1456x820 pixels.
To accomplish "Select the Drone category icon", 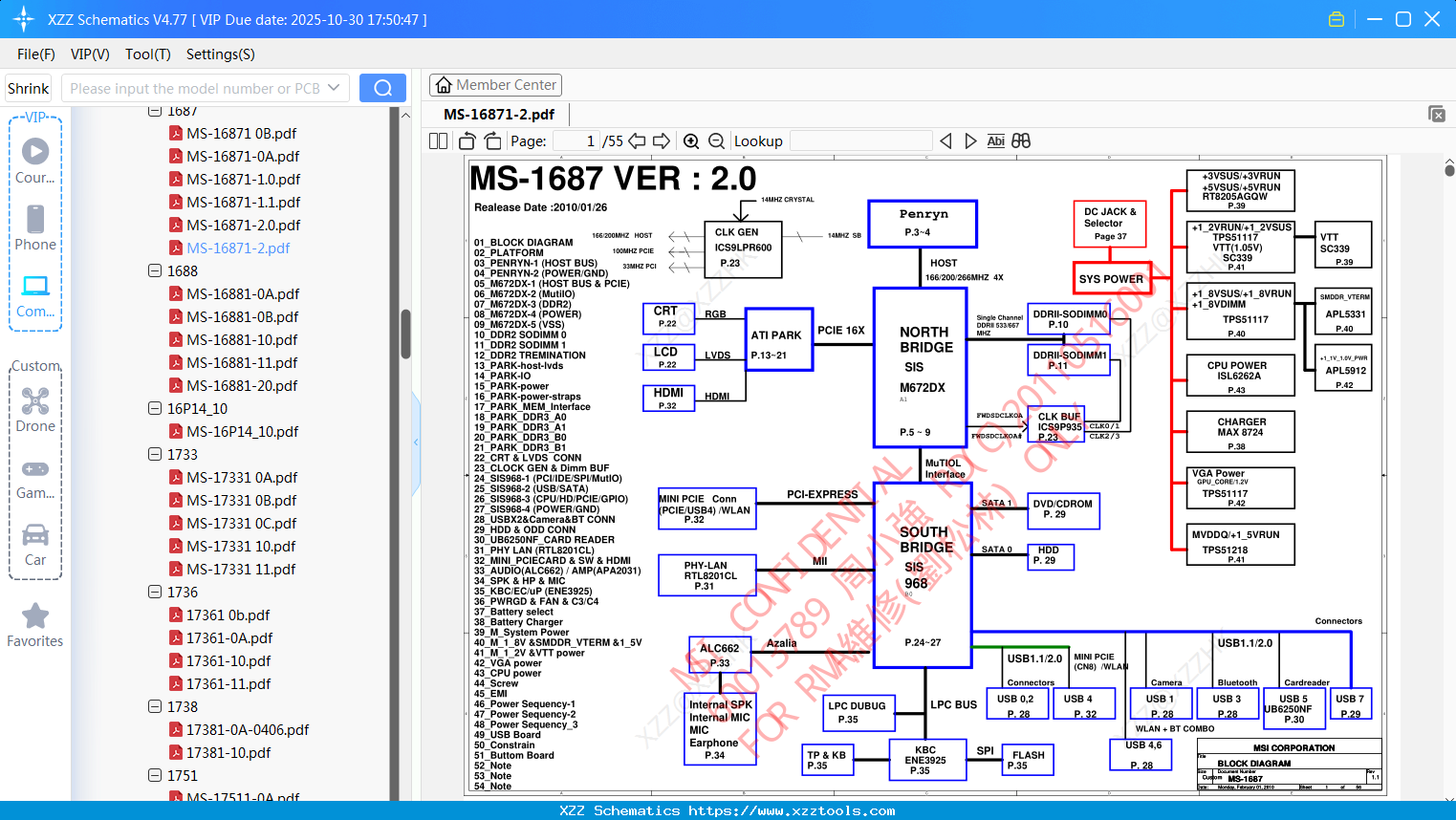I will (x=35, y=400).
